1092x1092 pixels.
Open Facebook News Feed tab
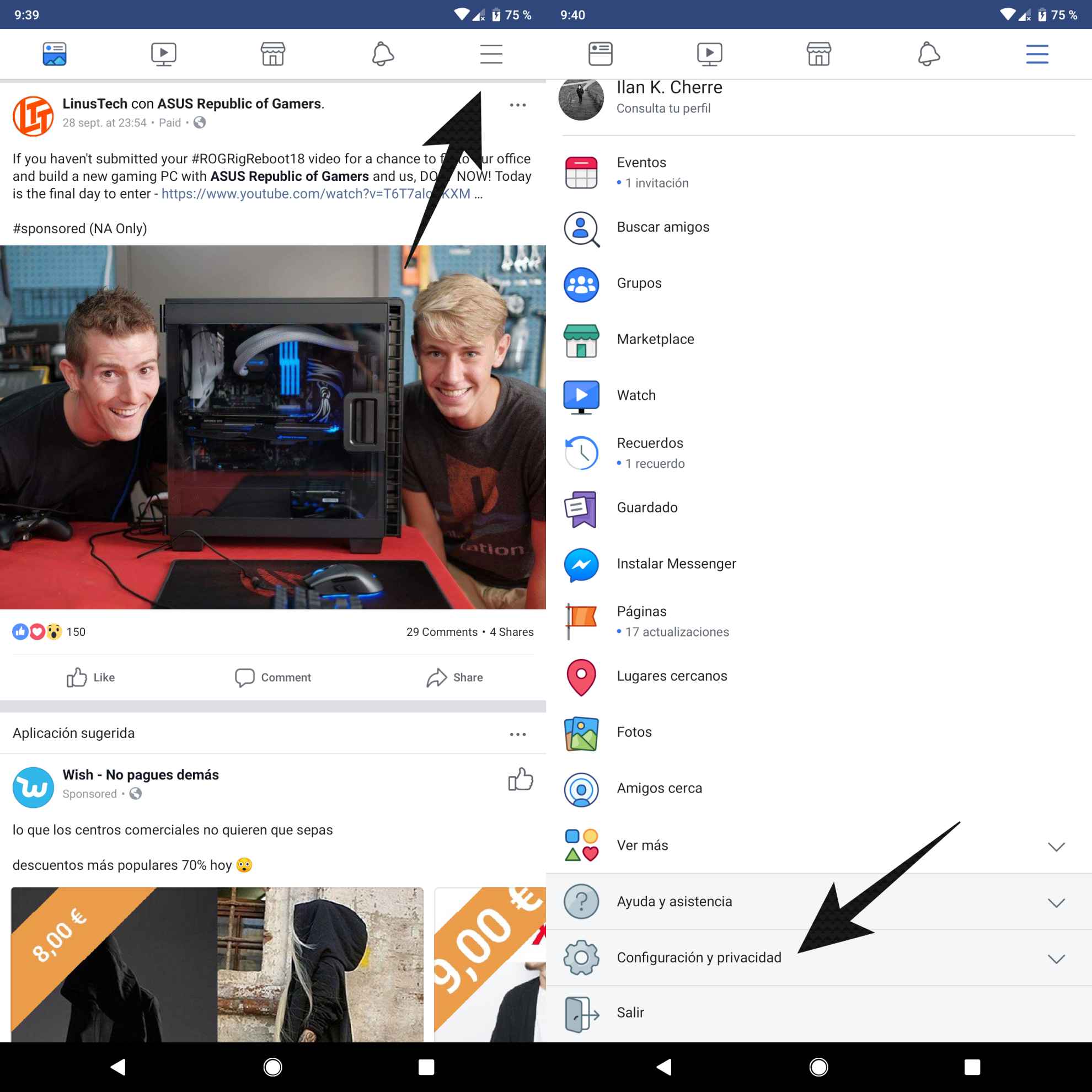coord(54,54)
